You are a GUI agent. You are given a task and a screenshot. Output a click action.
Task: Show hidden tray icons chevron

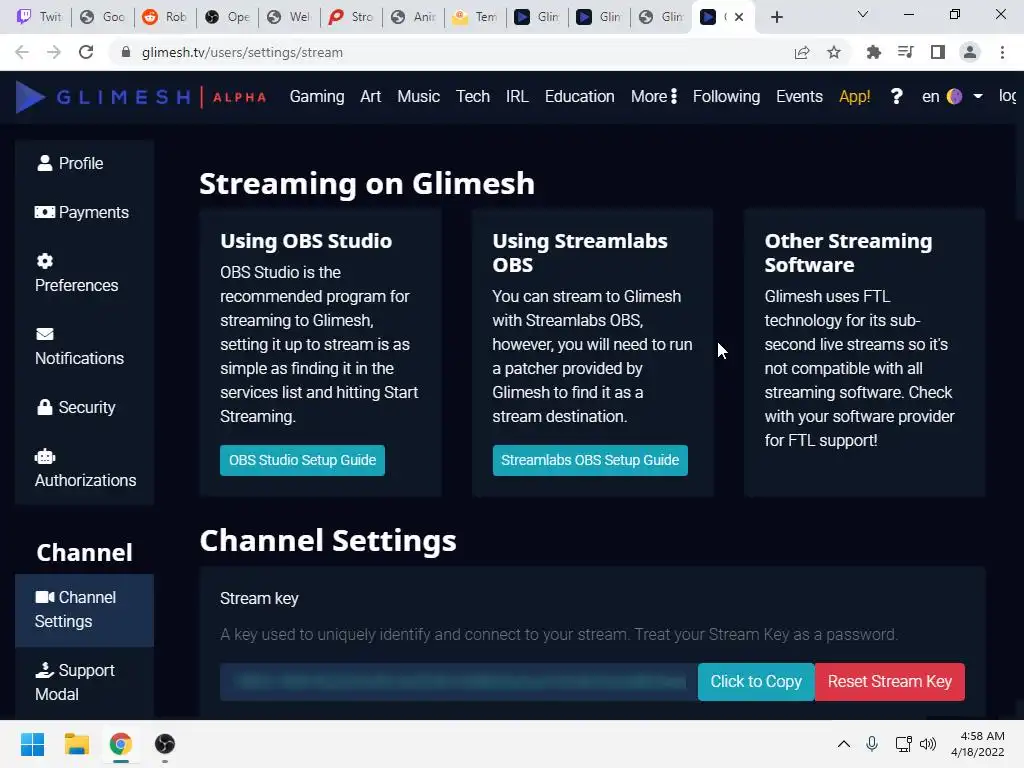click(844, 744)
